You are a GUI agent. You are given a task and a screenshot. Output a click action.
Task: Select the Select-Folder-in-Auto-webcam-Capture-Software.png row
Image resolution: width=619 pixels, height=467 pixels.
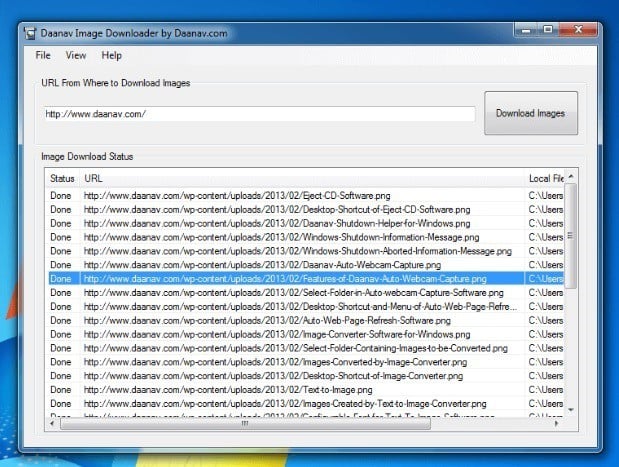tap(306, 293)
